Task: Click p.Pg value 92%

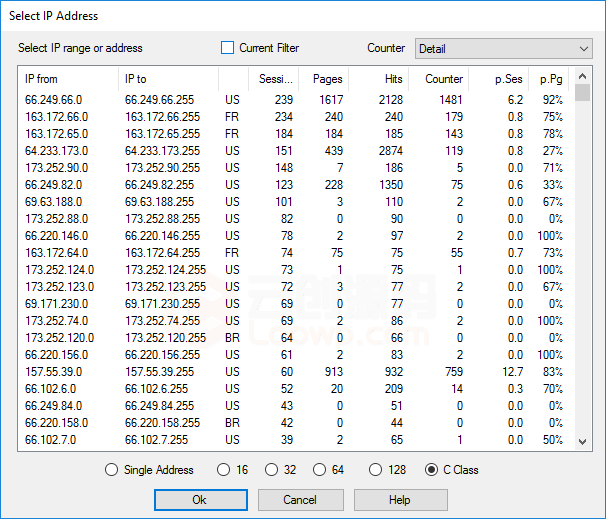Action: [553, 100]
